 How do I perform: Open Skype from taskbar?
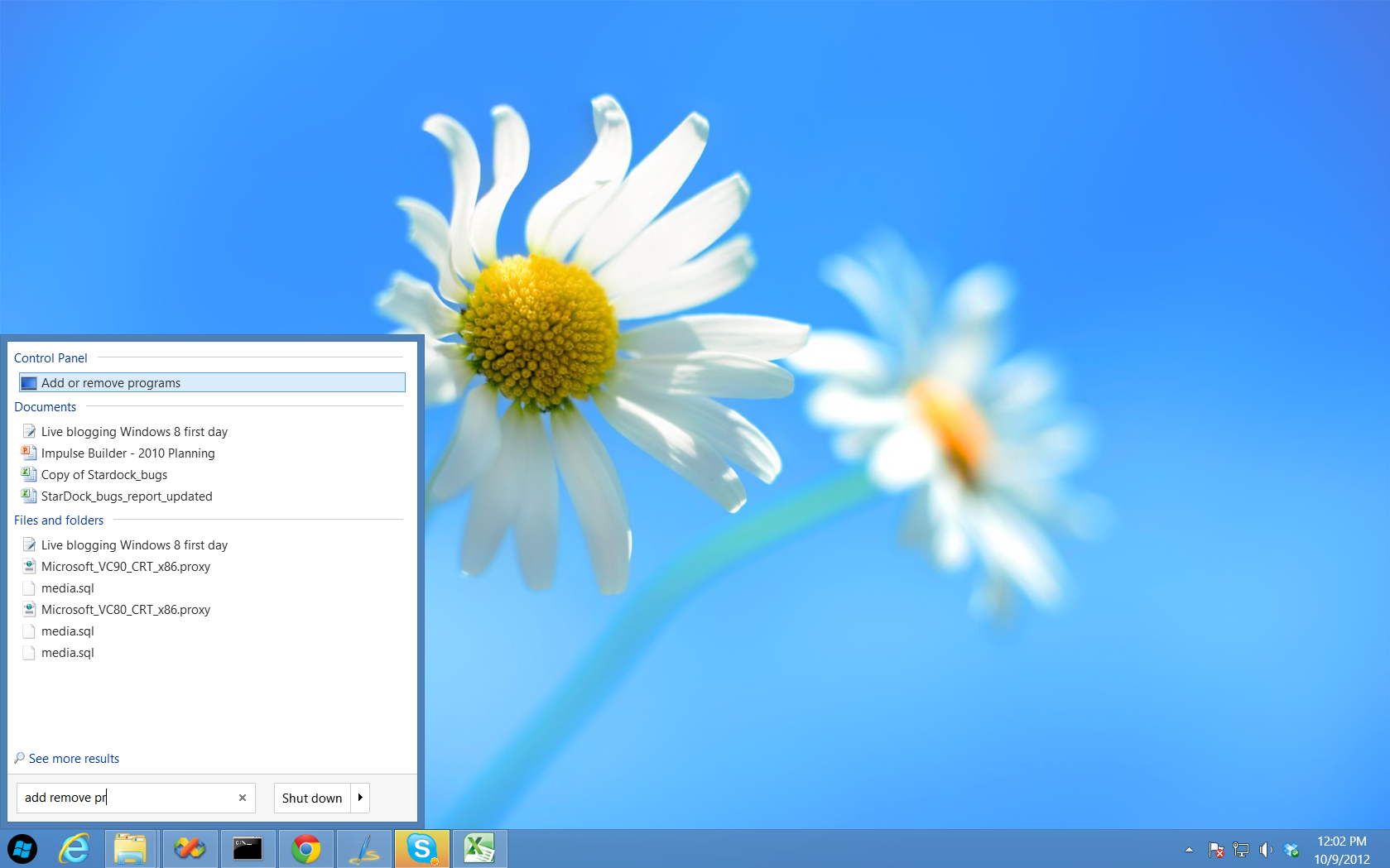click(422, 849)
